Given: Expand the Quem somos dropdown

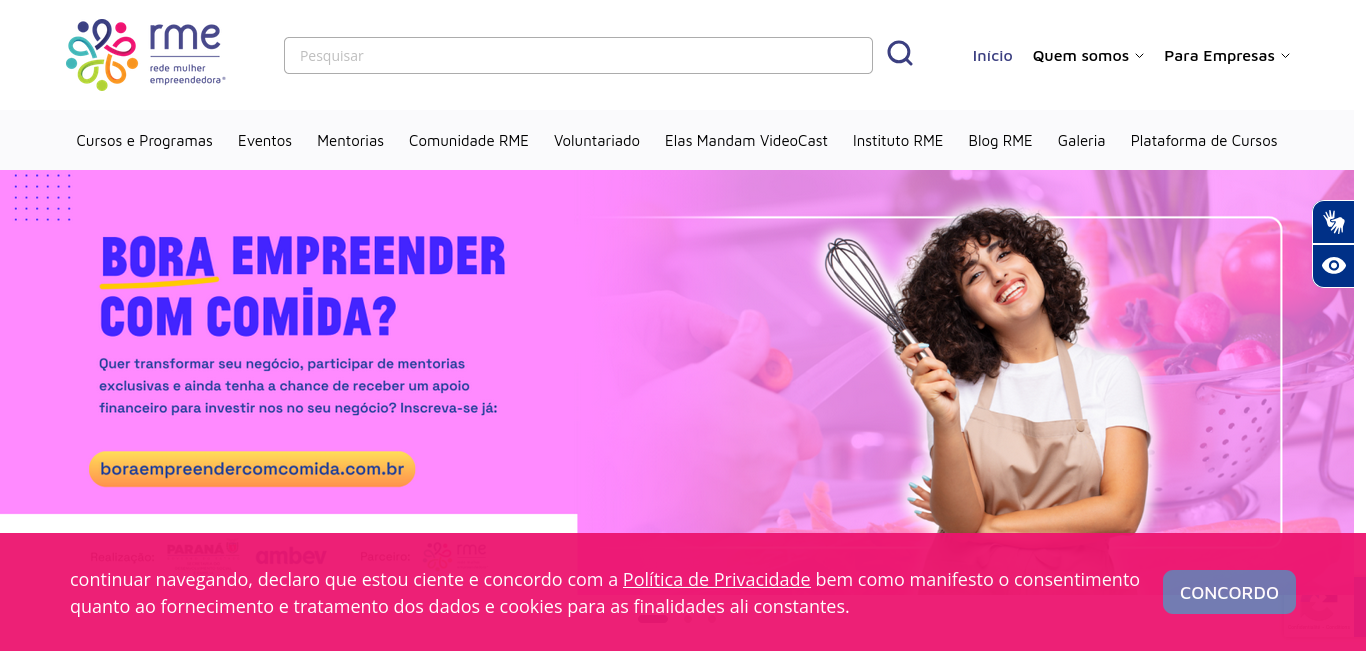Looking at the screenshot, I should point(1088,56).
